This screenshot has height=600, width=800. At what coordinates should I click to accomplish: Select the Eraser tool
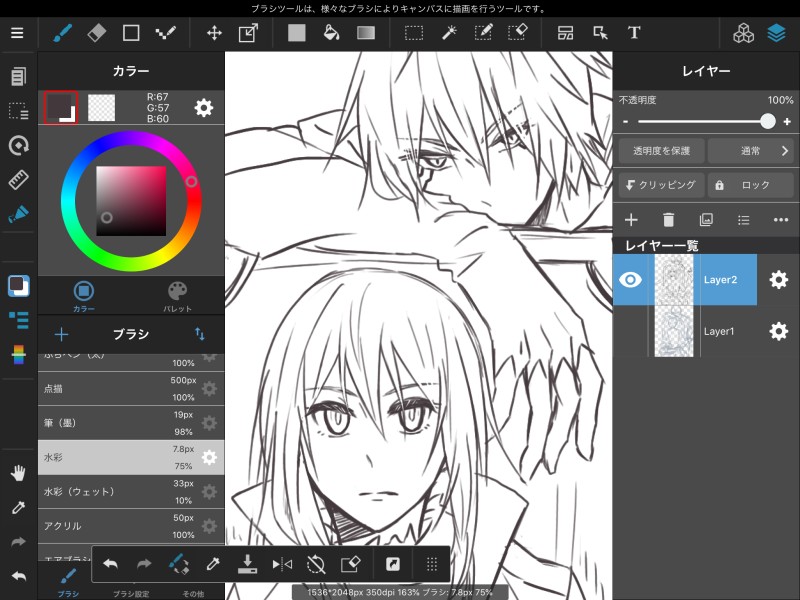tap(96, 33)
